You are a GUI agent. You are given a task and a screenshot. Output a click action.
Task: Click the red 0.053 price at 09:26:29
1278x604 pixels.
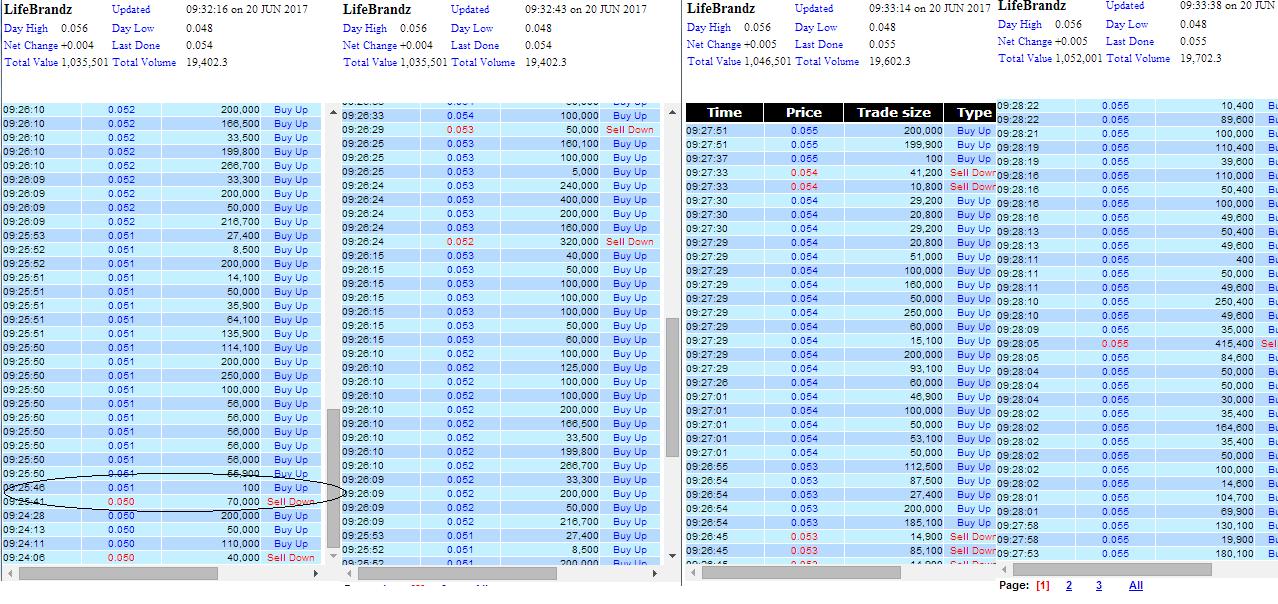point(460,130)
